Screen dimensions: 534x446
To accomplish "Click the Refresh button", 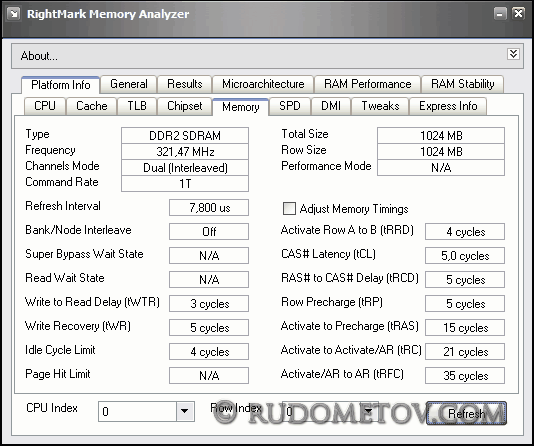I will coord(466,413).
